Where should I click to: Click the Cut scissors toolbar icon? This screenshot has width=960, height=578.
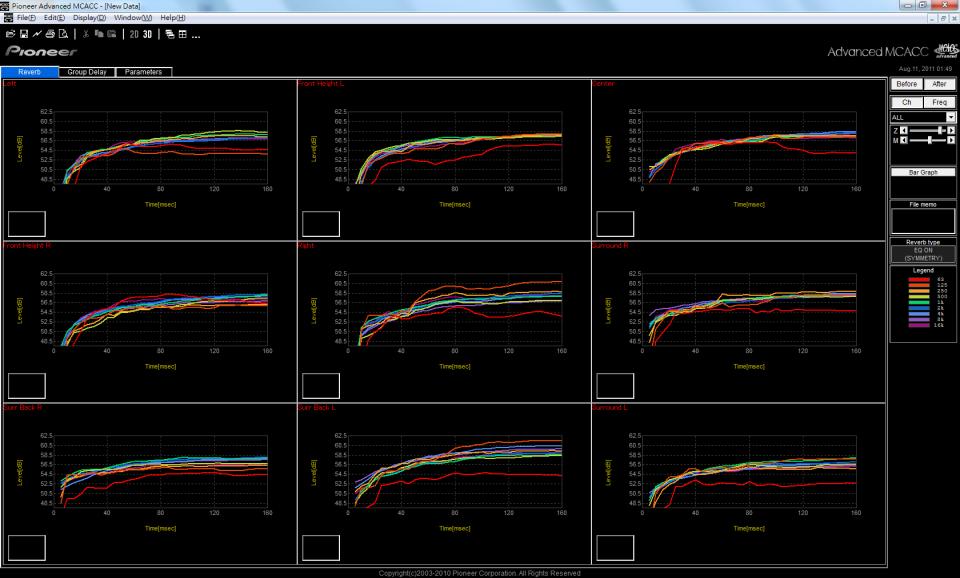86,34
